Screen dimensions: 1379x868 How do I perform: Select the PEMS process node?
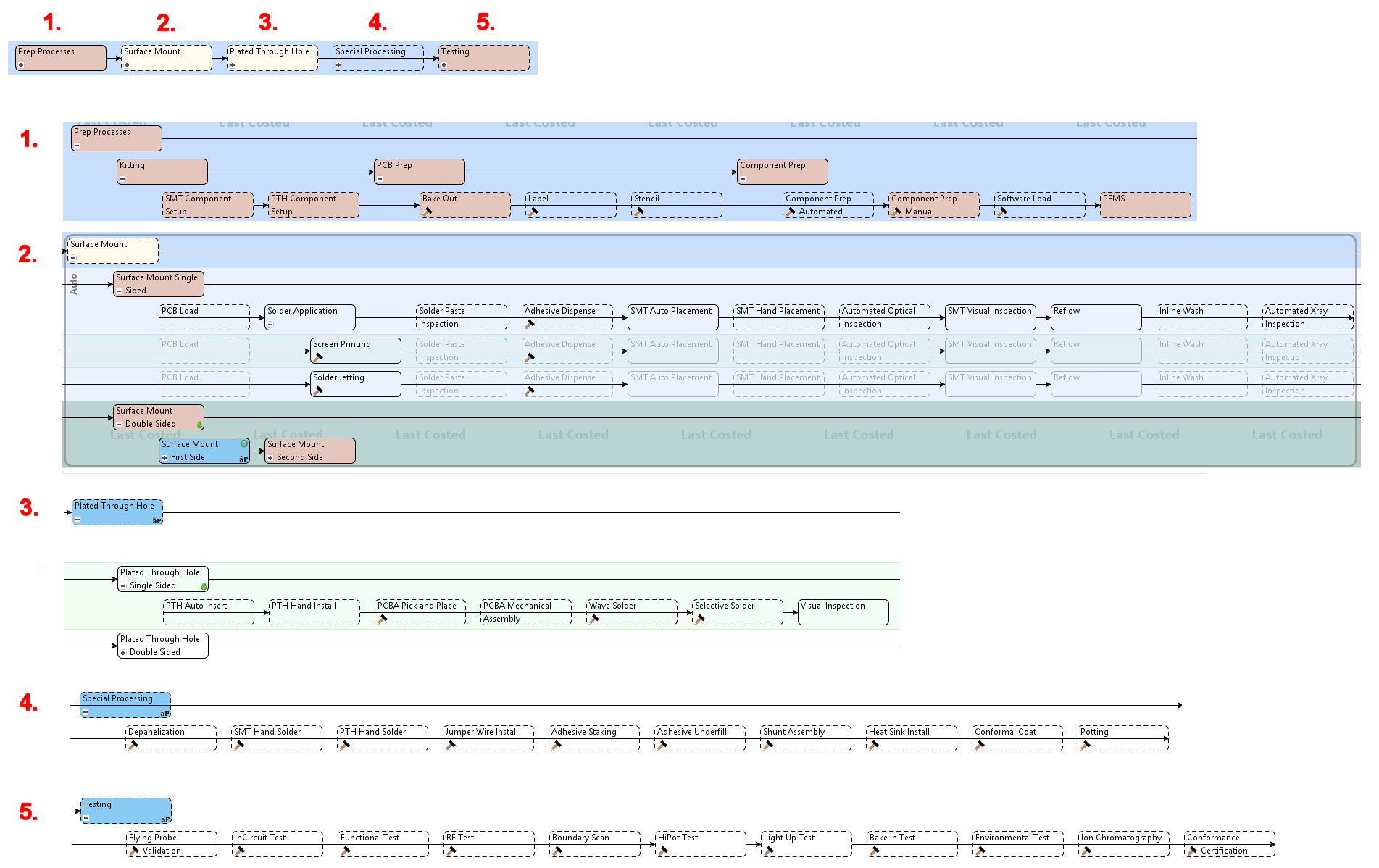[x=1145, y=204]
